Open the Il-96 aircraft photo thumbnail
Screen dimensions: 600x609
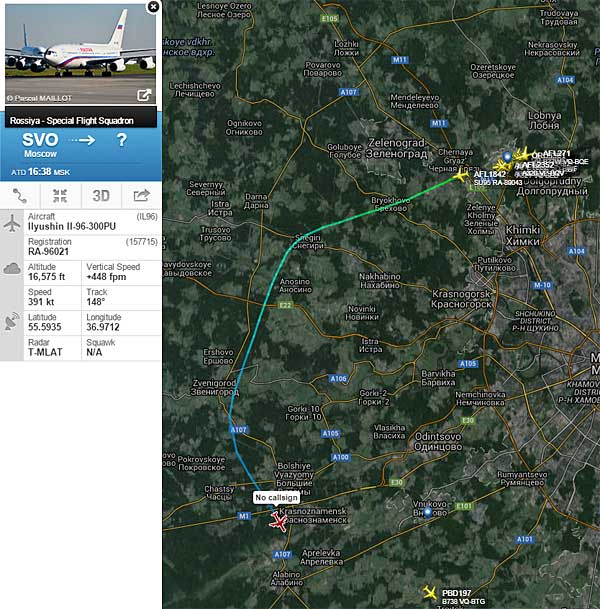point(80,54)
